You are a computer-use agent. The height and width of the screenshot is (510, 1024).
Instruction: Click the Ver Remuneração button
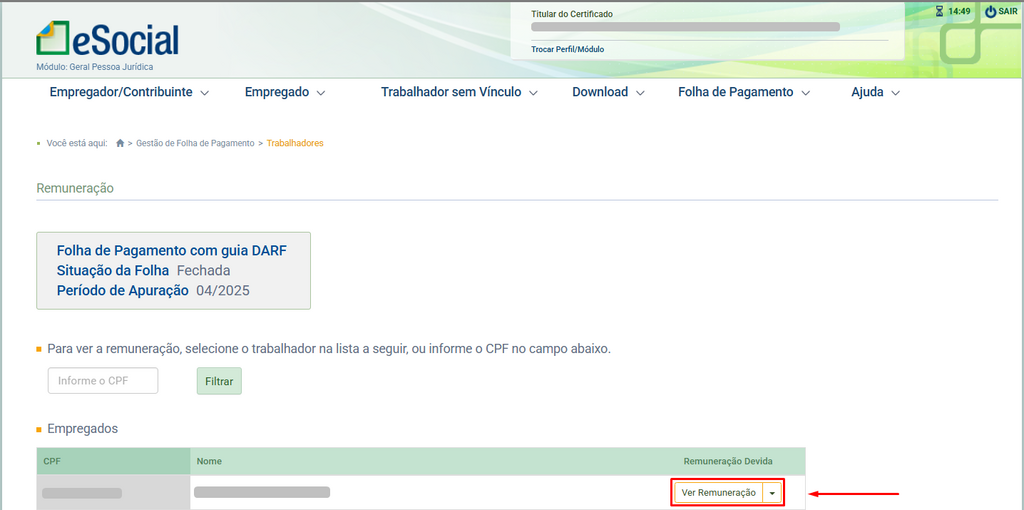click(x=718, y=493)
